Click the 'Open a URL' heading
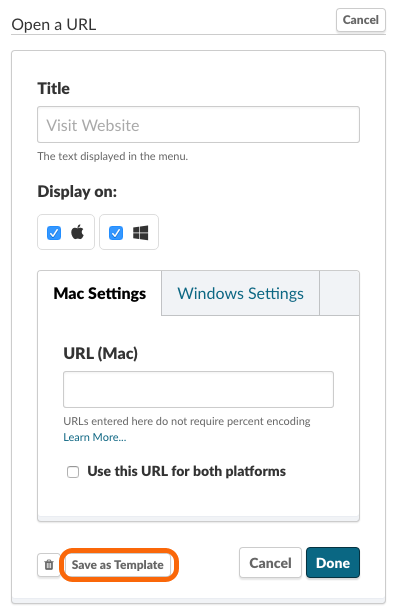The width and height of the screenshot is (403, 611). click(x=54, y=25)
